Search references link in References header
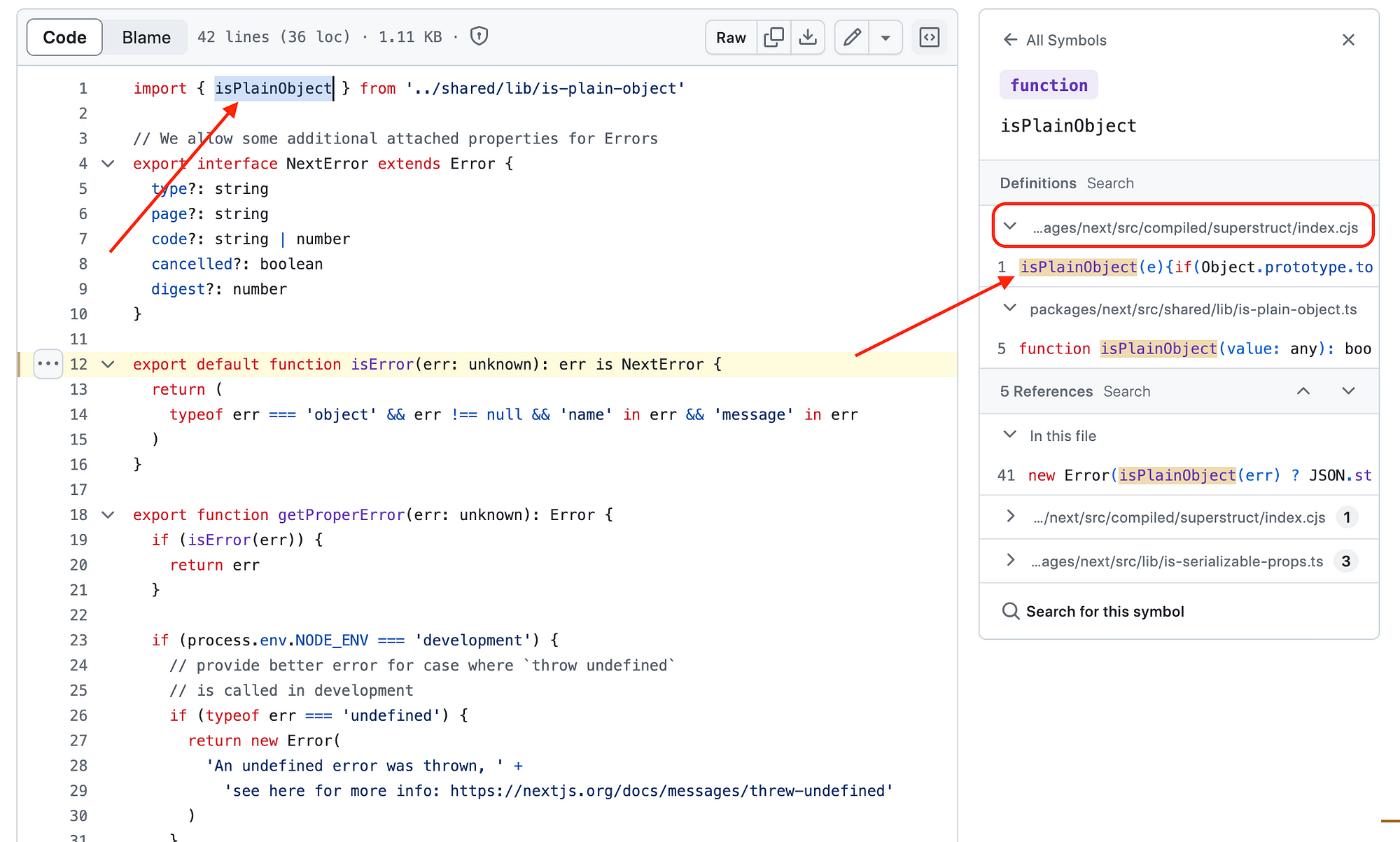The height and width of the screenshot is (842, 1400). 1126,391
